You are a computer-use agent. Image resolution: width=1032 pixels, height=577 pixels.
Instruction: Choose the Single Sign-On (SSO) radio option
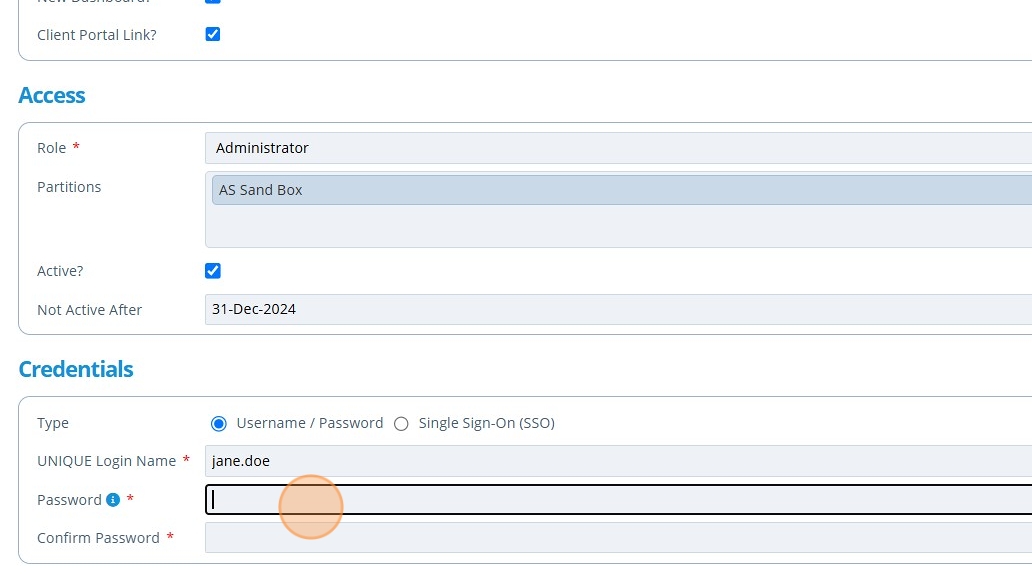tap(402, 423)
